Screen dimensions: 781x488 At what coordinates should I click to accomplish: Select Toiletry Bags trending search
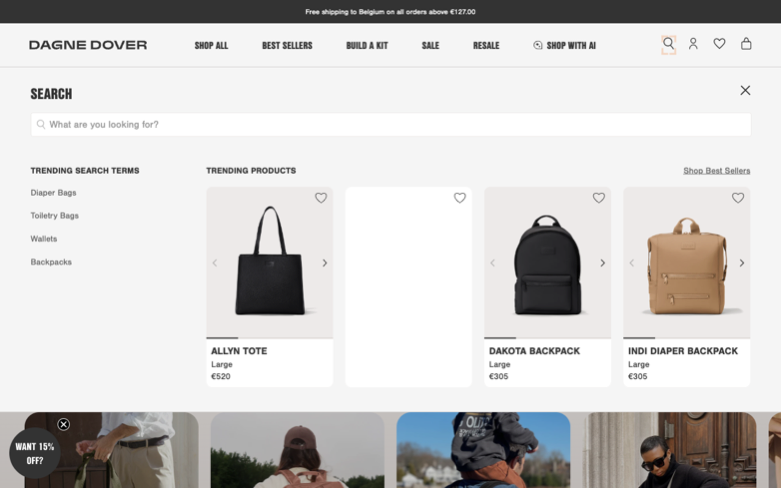[x=55, y=216]
